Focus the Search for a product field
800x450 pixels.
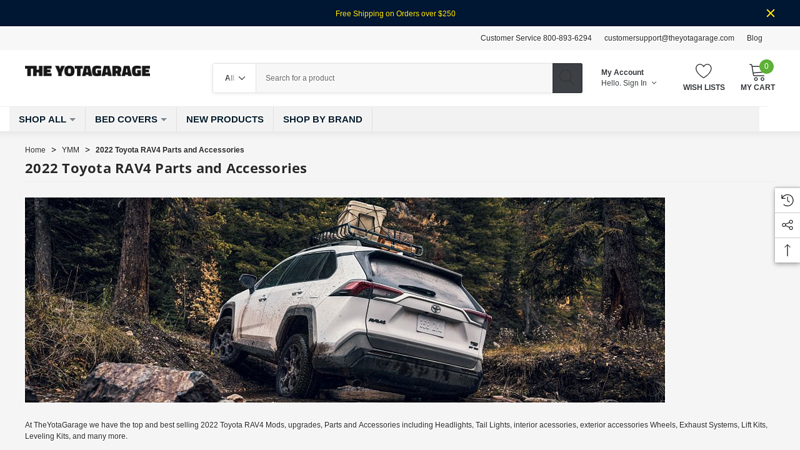(404, 78)
